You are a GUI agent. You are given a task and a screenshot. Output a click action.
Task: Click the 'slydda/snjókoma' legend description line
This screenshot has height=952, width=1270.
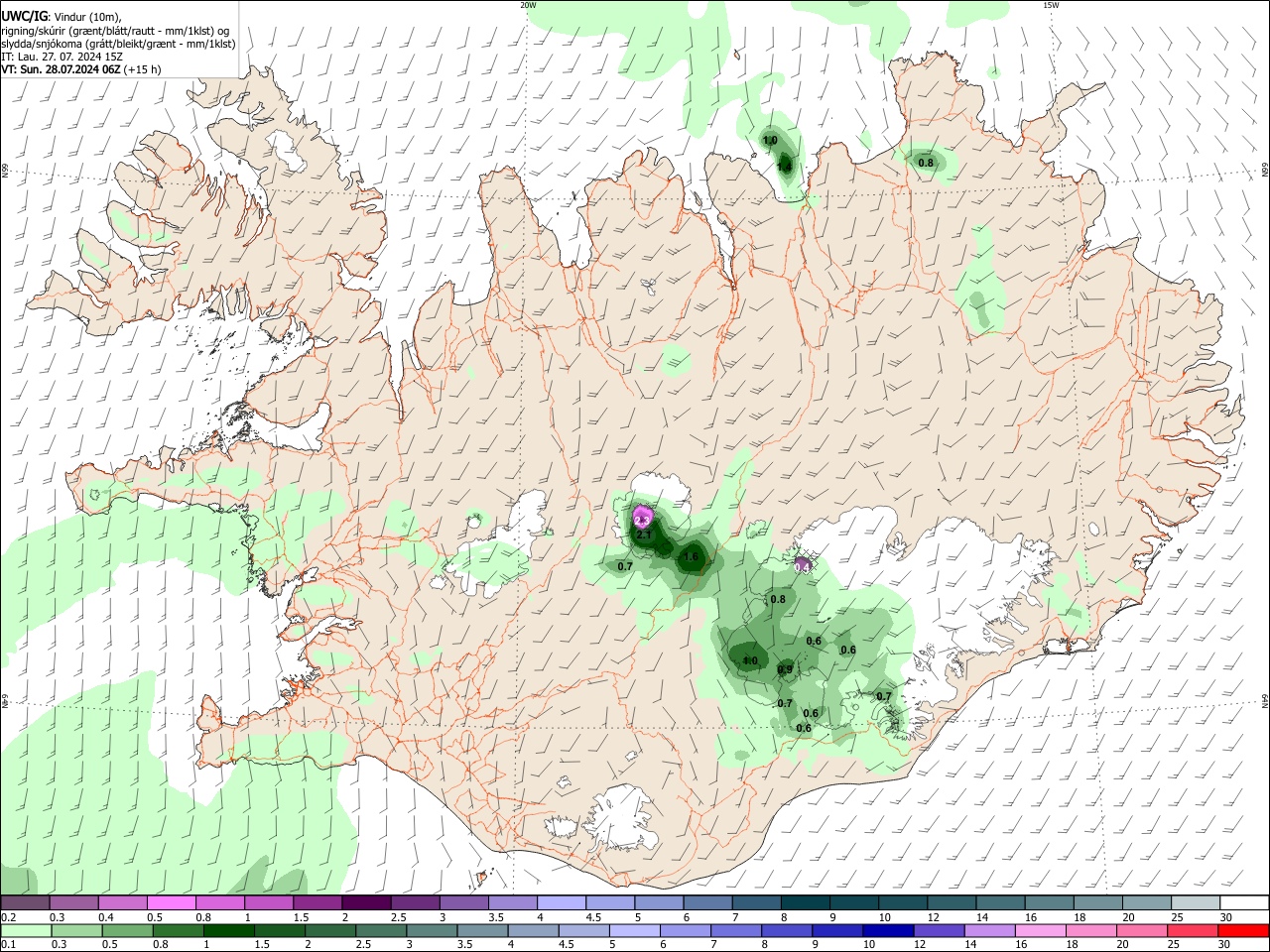pos(118,44)
